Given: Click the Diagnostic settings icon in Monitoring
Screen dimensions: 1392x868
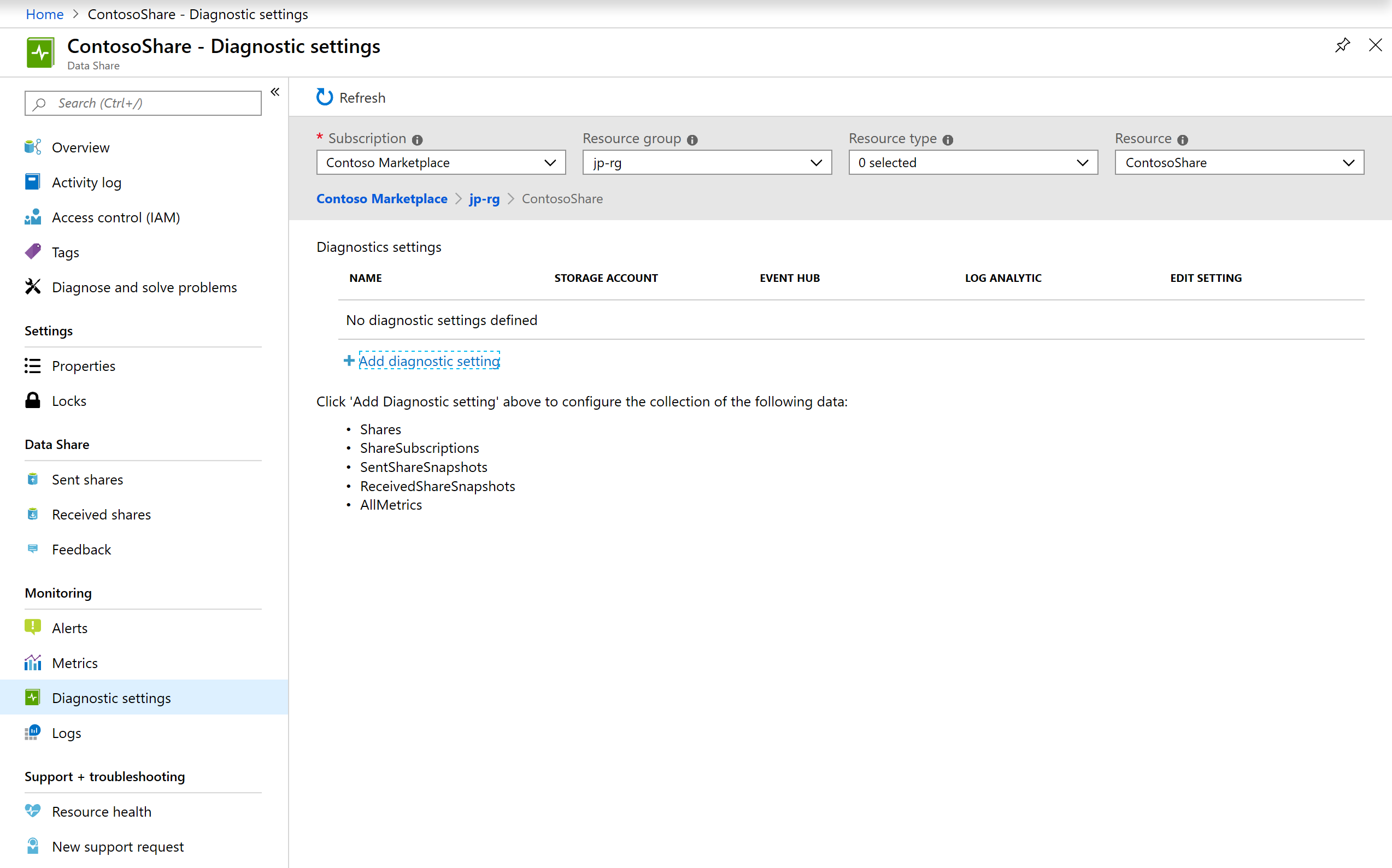Looking at the screenshot, I should [x=32, y=697].
